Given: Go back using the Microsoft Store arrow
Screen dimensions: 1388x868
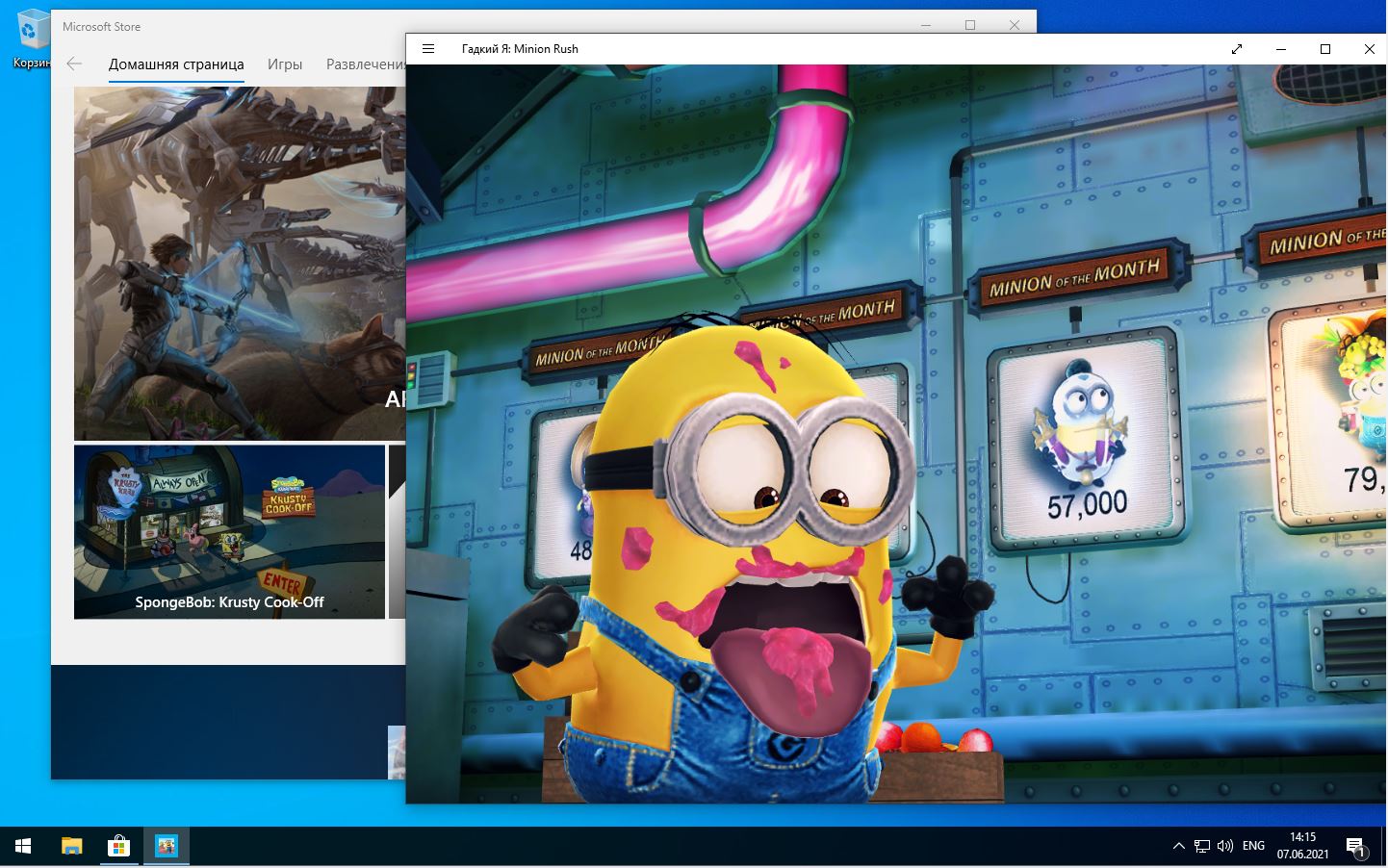Looking at the screenshot, I should (74, 64).
